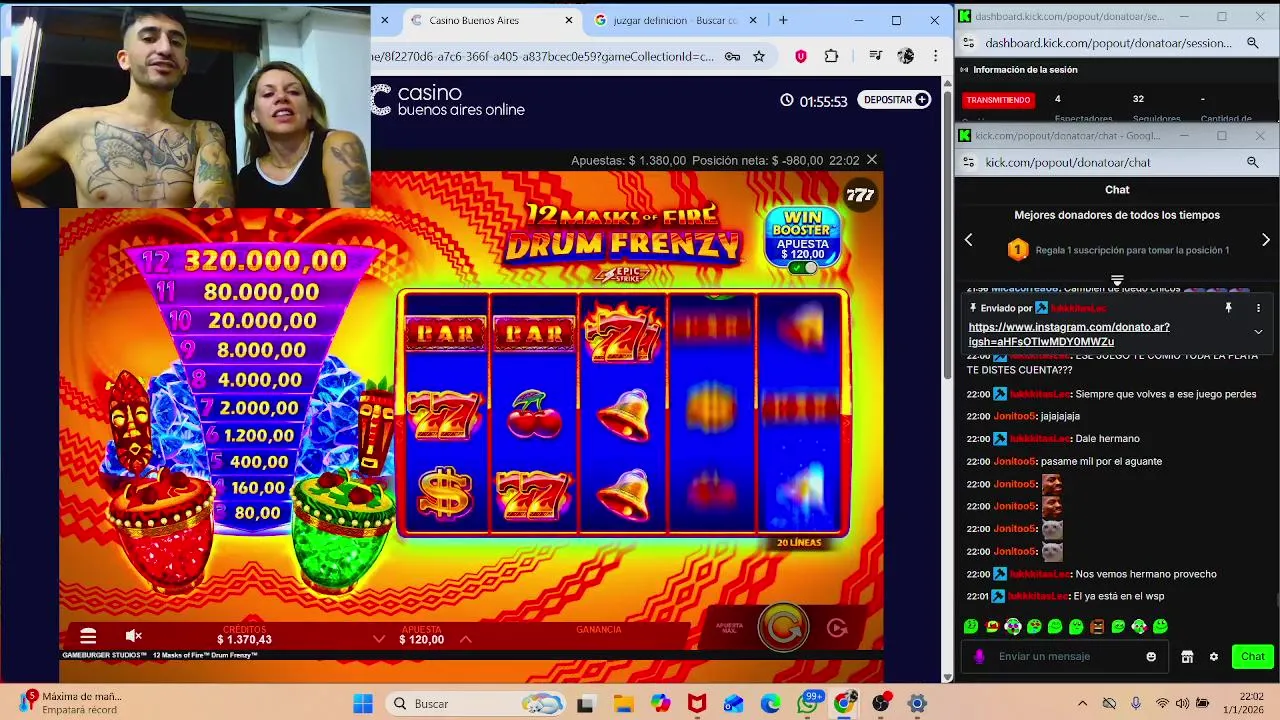
Task: Open the Extensions puzzle-piece menu
Action: (831, 57)
